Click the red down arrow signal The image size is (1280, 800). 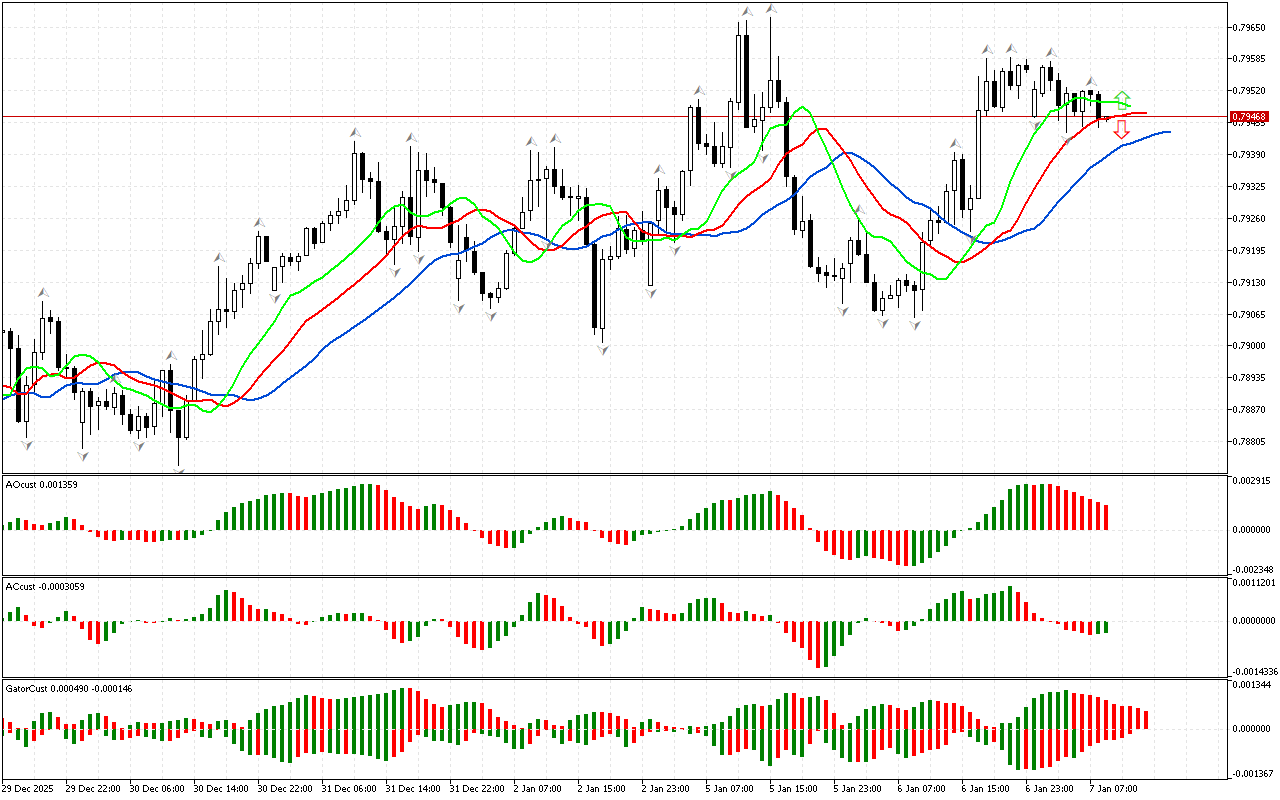1122,130
